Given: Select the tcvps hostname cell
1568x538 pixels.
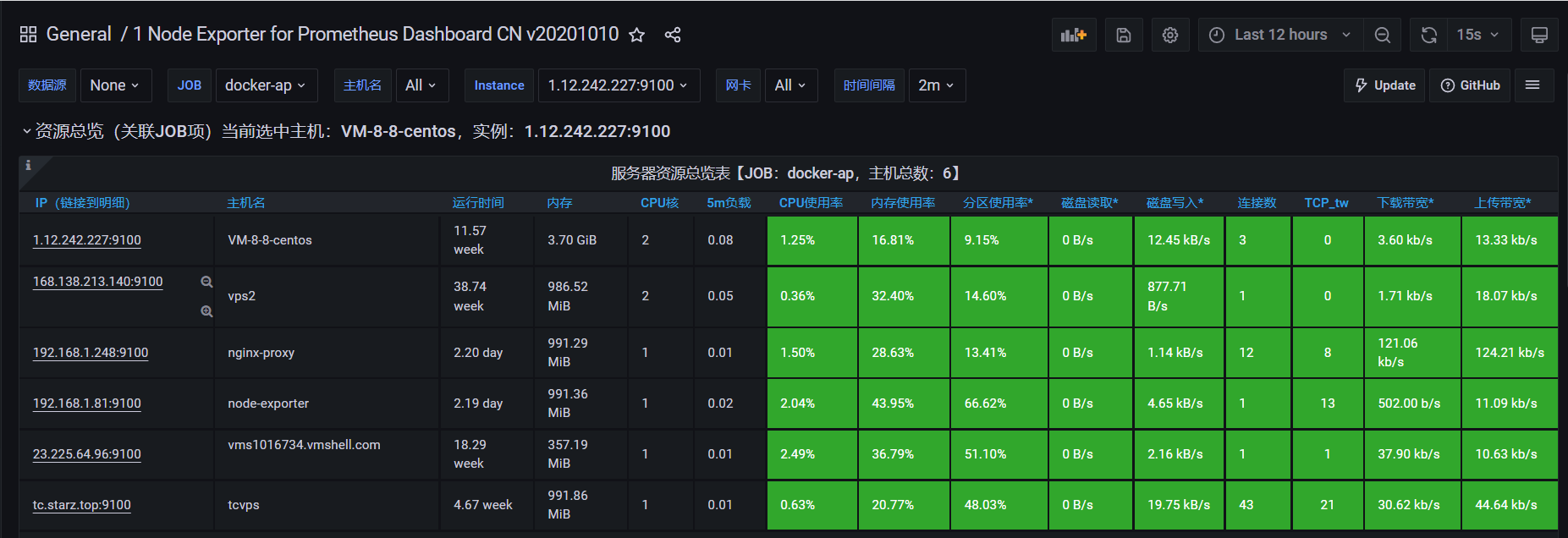Looking at the screenshot, I should 327,505.
